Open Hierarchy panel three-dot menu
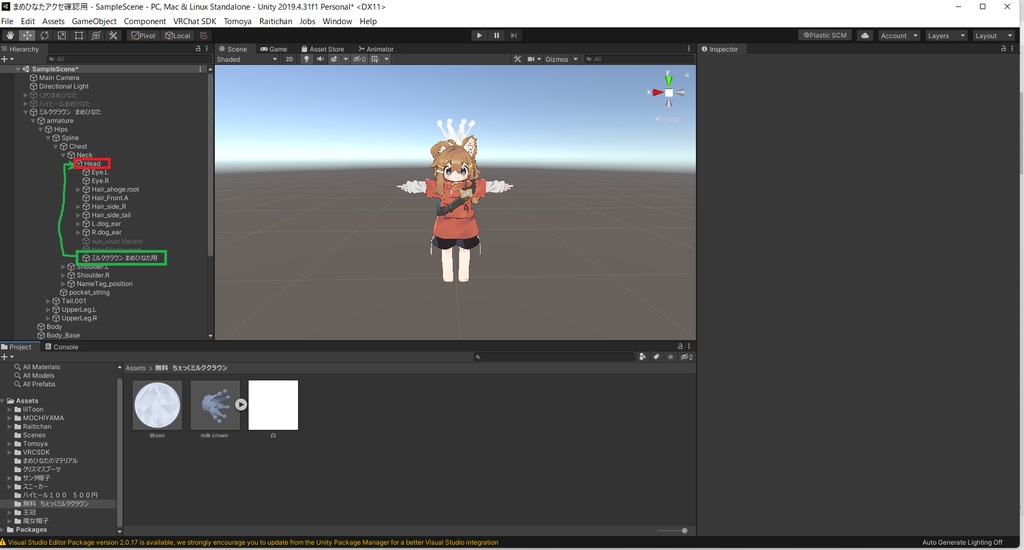Screen dimensions: 1024x550 tap(207, 48)
